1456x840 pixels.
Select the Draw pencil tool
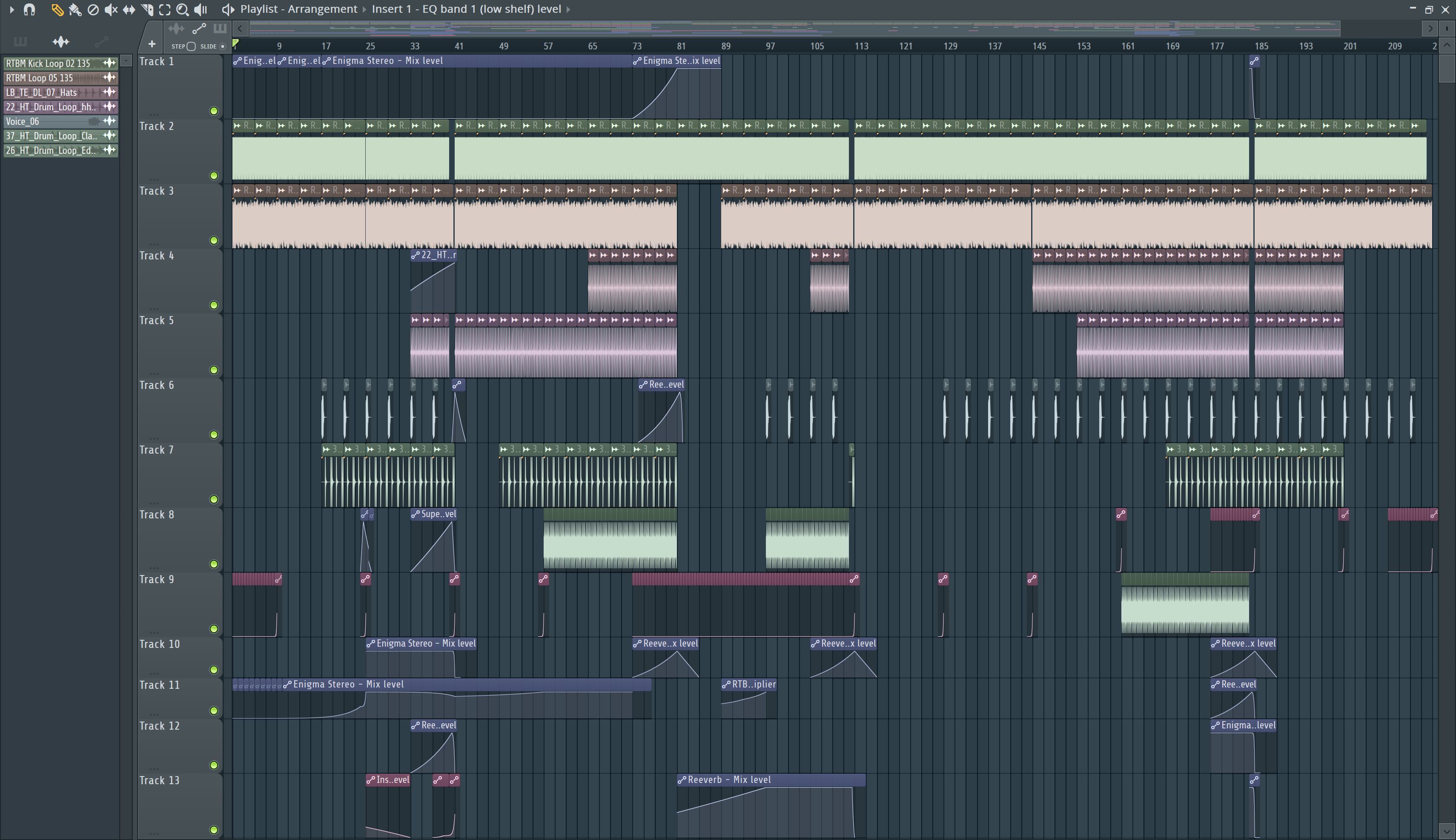tap(57, 9)
